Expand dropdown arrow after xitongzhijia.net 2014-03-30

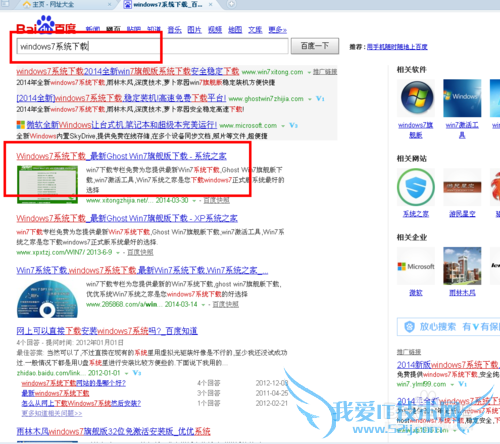(x=194, y=201)
